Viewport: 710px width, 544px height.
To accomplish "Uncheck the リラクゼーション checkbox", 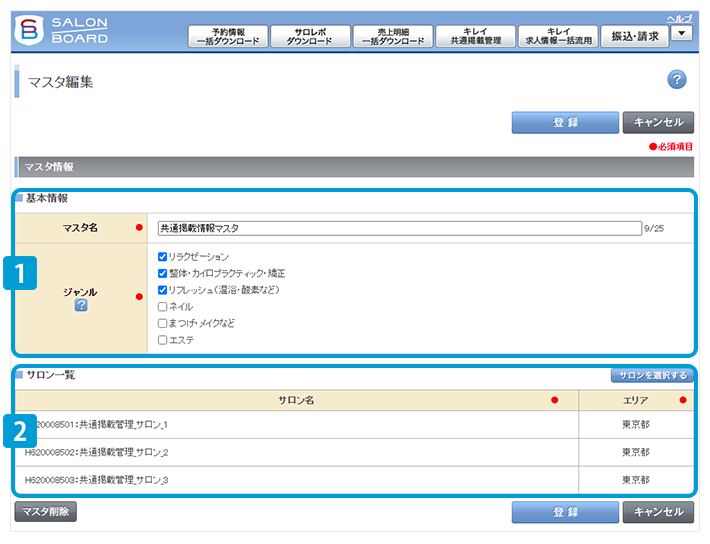I will pyautogui.click(x=163, y=257).
